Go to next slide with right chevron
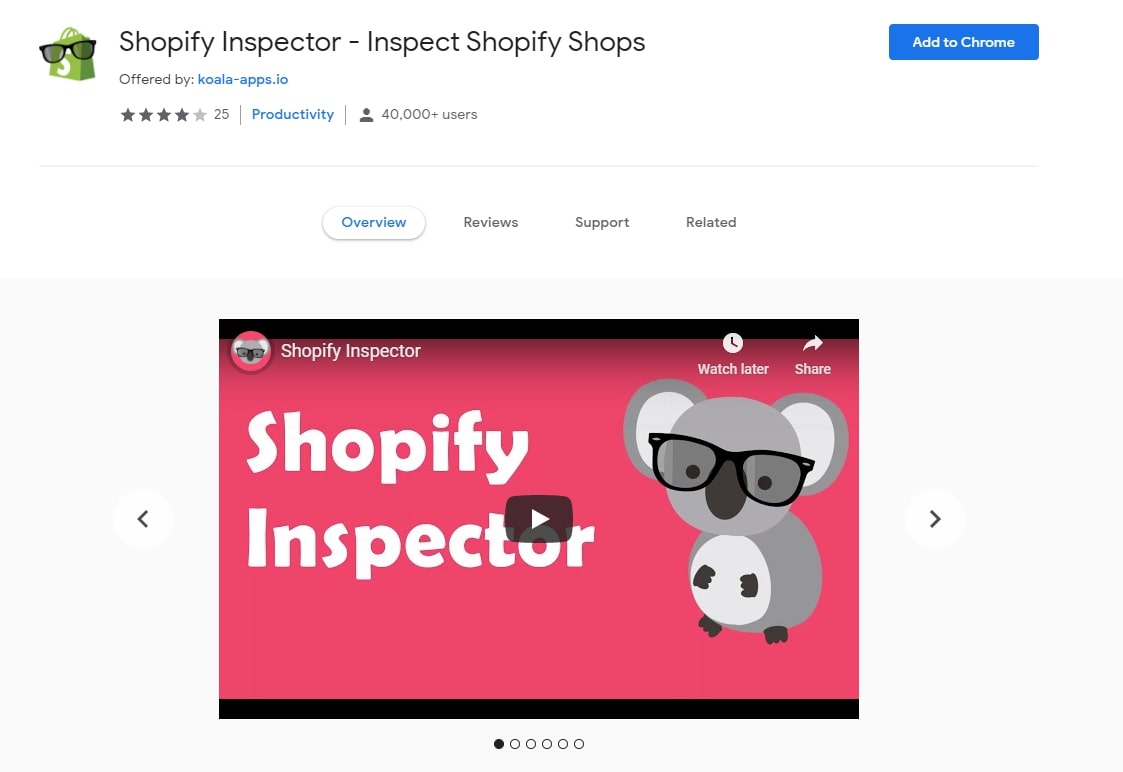 pos(935,518)
